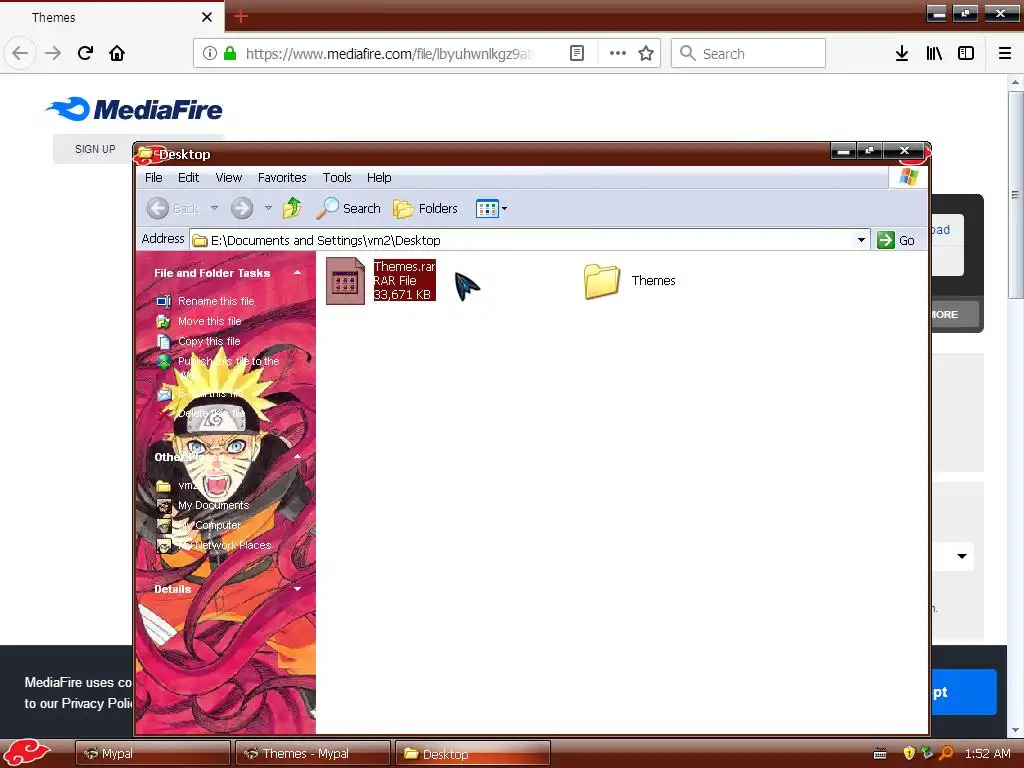Screen dimensions: 1024x768
Task: Click the Go button
Action: coord(895,240)
